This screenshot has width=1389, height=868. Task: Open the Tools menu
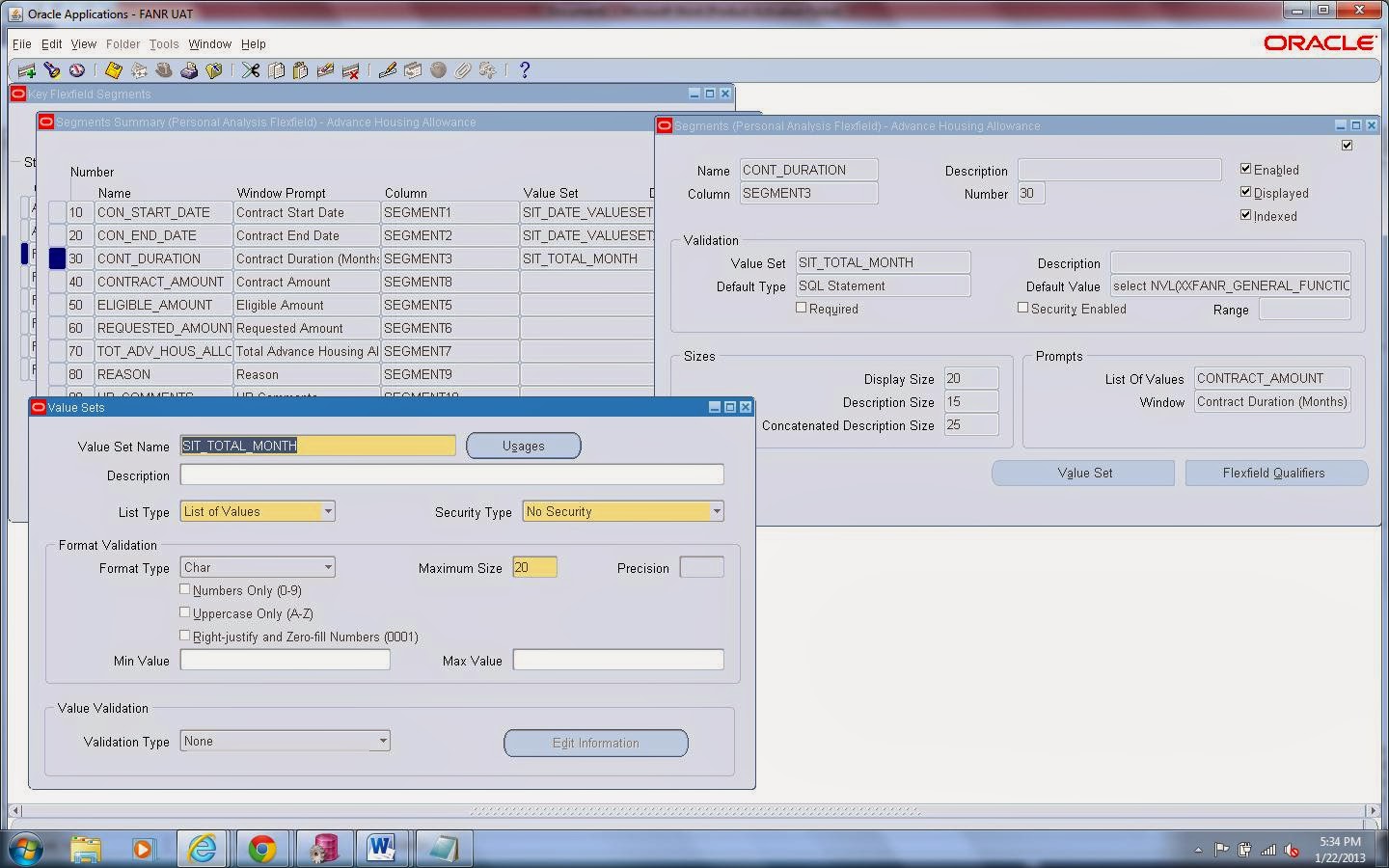point(163,43)
